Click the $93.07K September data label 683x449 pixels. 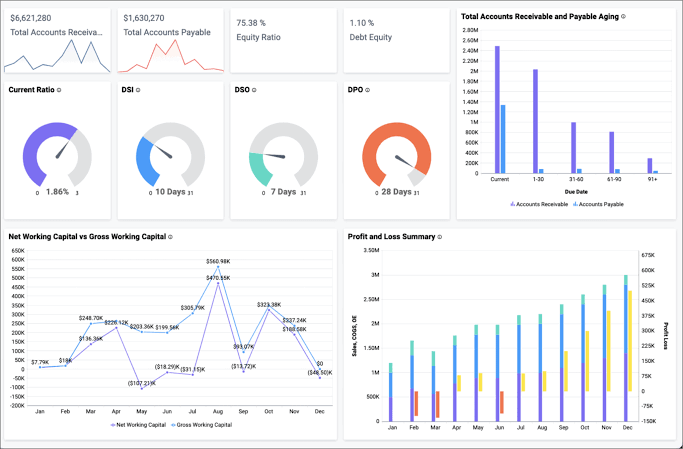[x=243, y=347]
